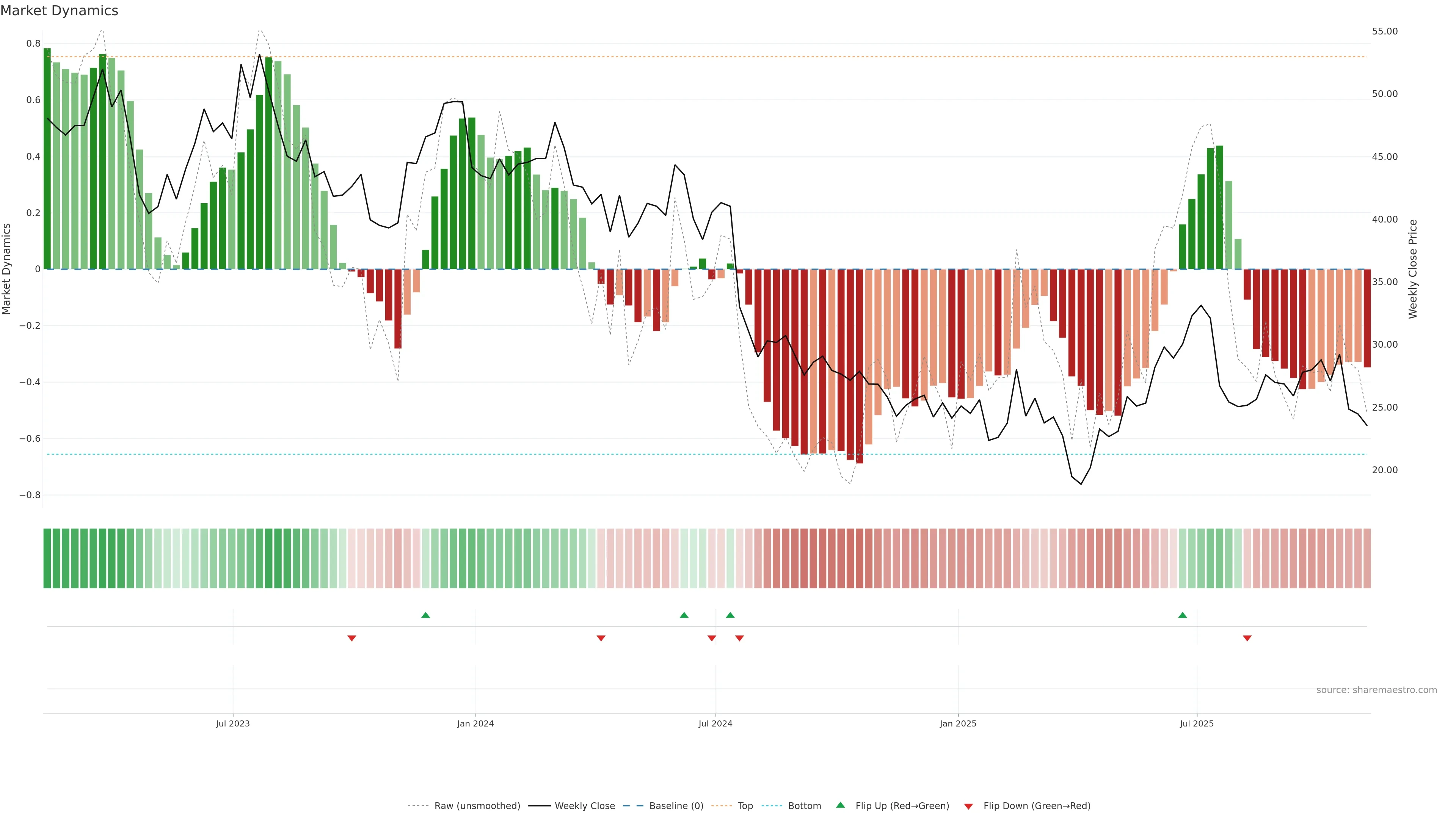The image size is (1456, 819).
Task: Toggle the Weekly Close legend entry
Action: click(584, 806)
